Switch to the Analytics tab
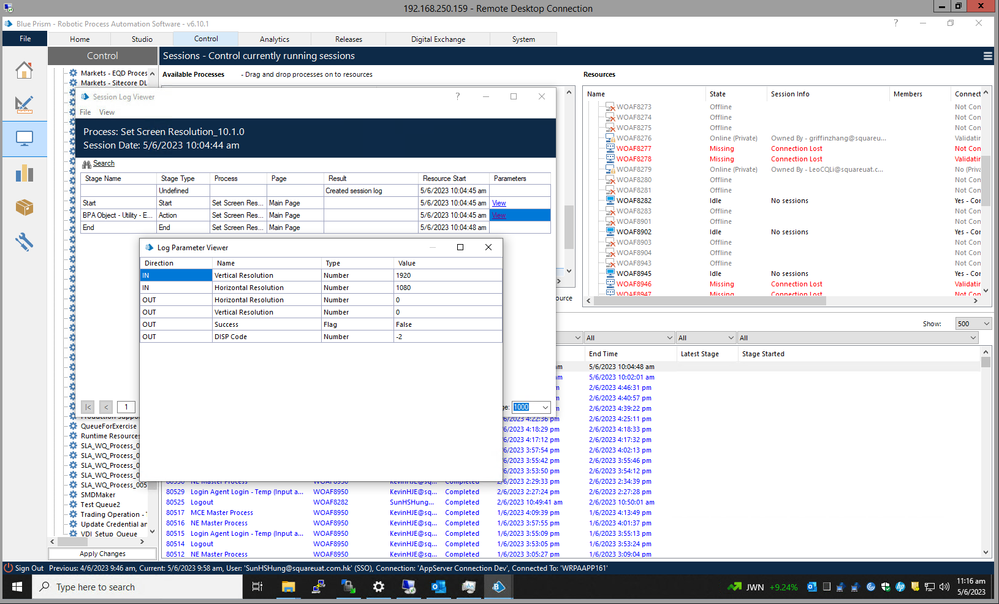 (274, 39)
